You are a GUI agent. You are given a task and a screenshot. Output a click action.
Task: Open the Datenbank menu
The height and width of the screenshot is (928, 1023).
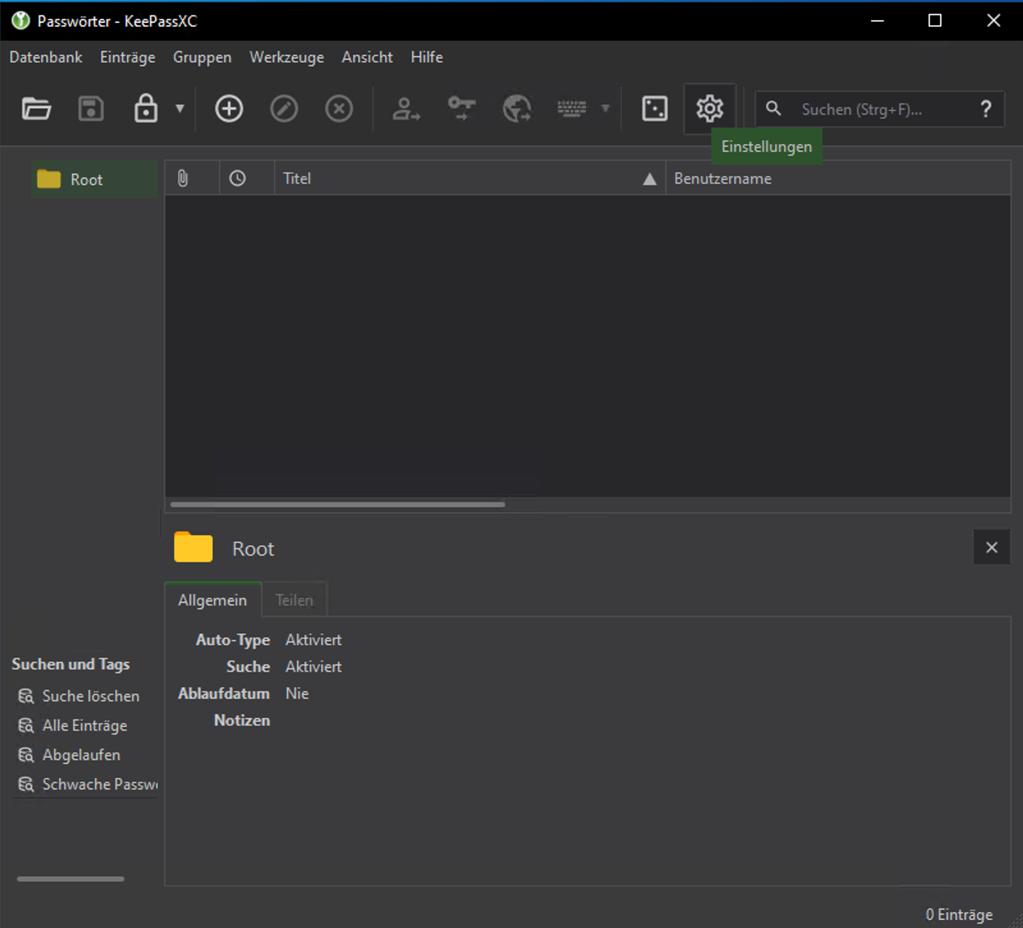[x=46, y=57]
